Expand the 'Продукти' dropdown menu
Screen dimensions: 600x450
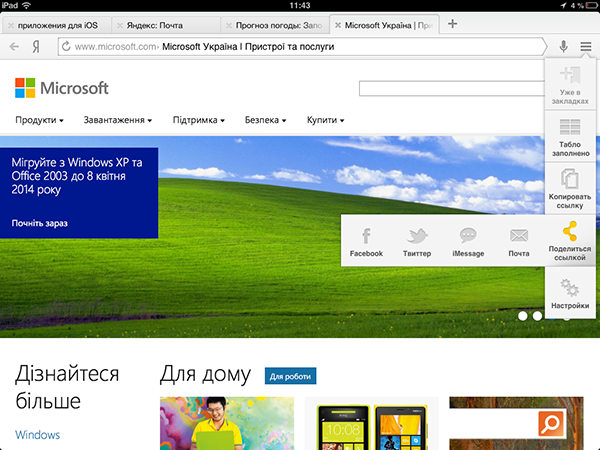tap(39, 120)
